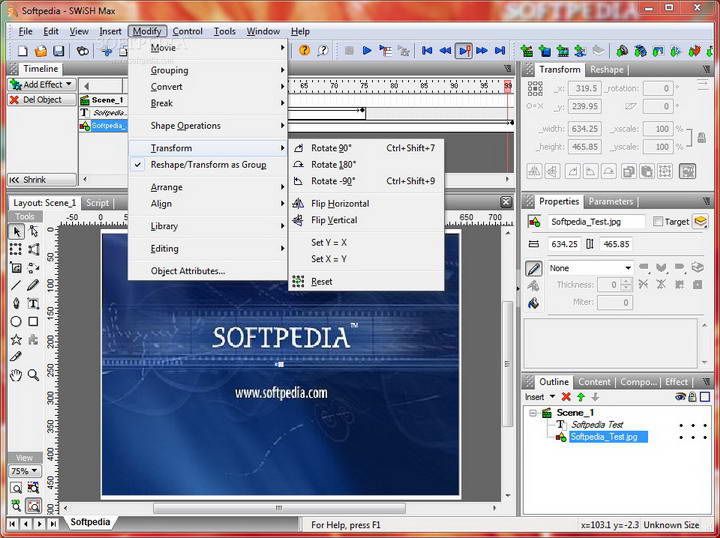Image resolution: width=720 pixels, height=538 pixels.
Task: Toggle the lock column icon in Outline
Action: coord(692,397)
